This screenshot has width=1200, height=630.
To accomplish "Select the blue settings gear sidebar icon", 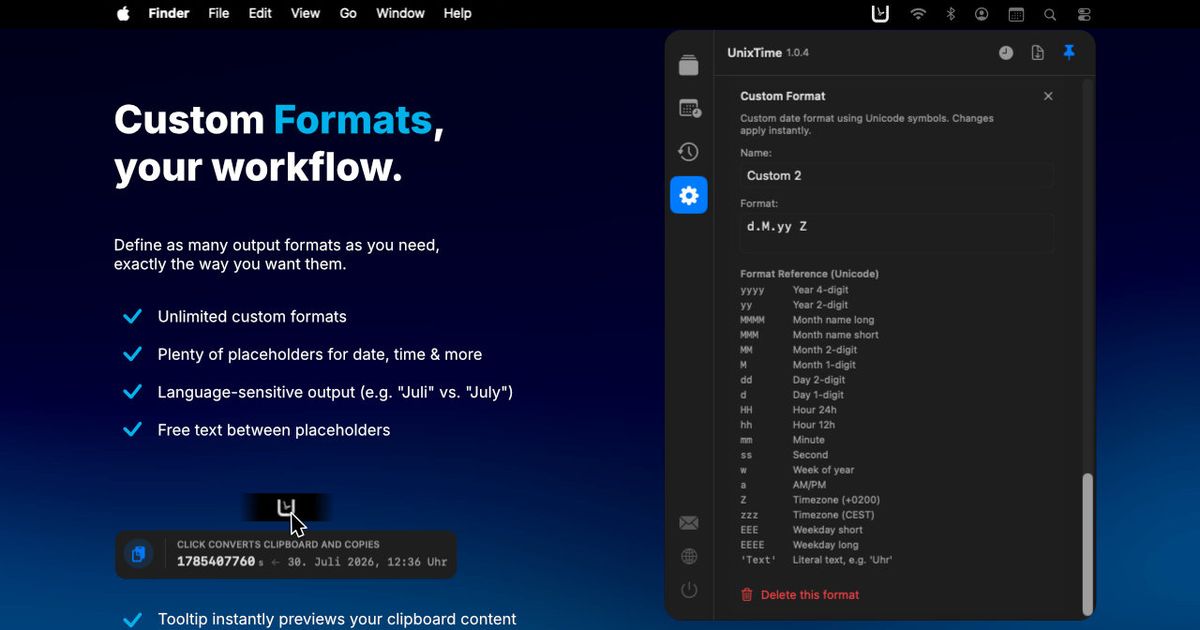I will coord(689,195).
